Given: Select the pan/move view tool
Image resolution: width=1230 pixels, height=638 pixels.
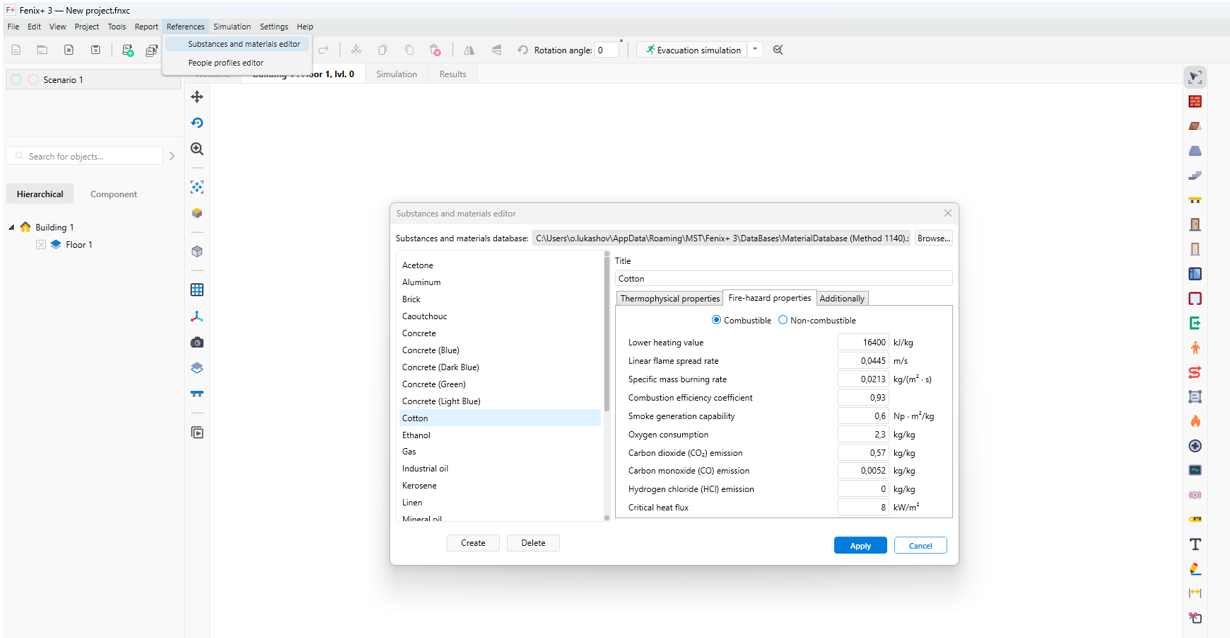Looking at the screenshot, I should pos(197,97).
